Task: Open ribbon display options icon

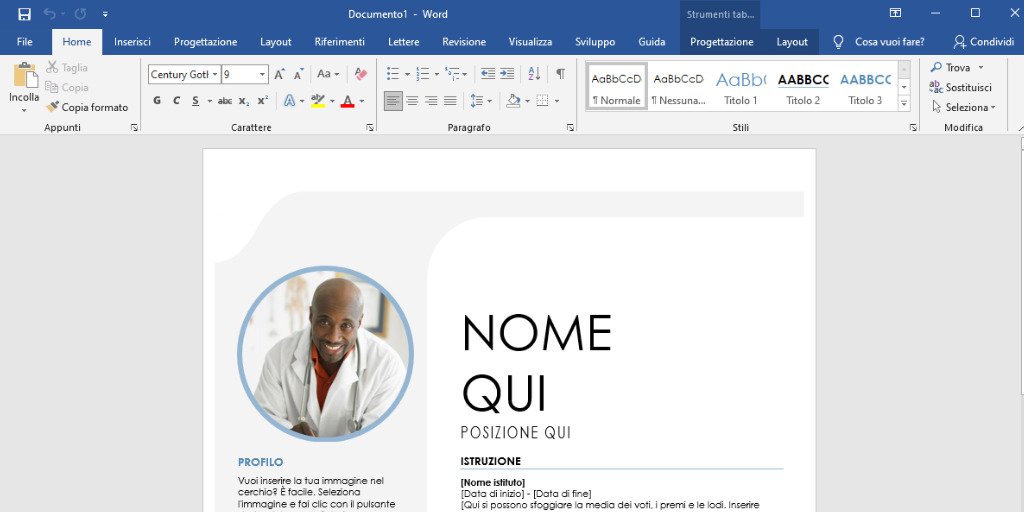Action: point(895,13)
